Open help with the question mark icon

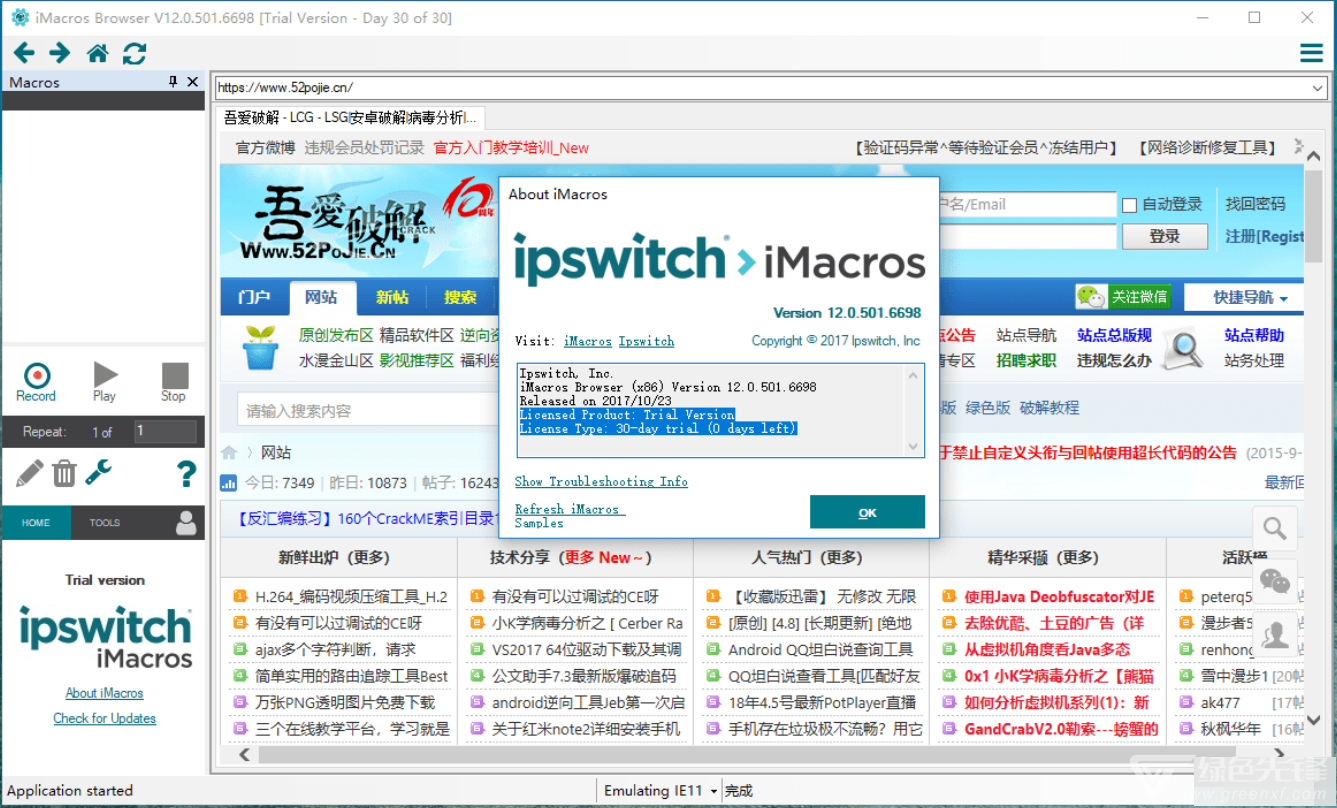pos(186,472)
